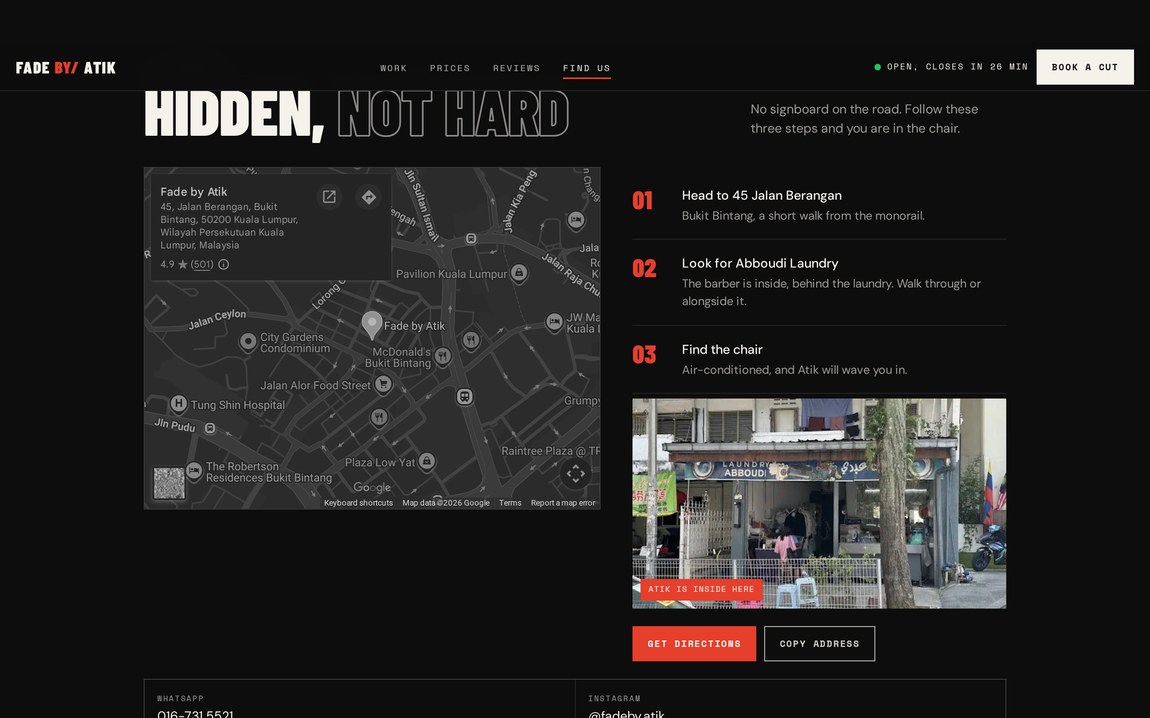Click the Pavilion Kuala Lumpur shopping marker
The image size is (1150, 718).
tap(519, 273)
